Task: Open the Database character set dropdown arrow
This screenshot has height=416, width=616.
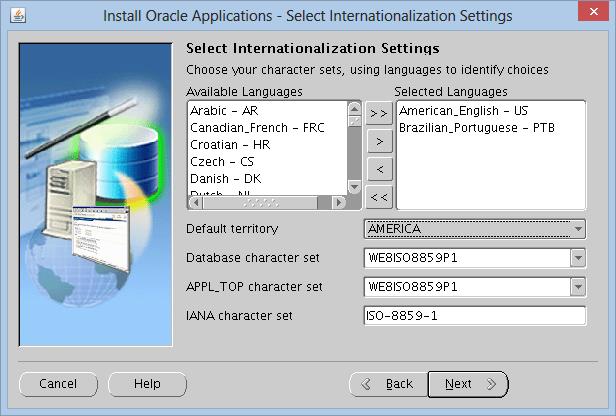Action: [578, 258]
